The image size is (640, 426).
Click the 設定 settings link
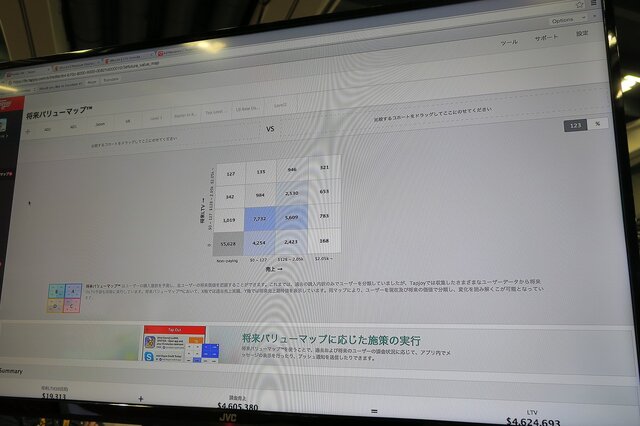point(582,34)
